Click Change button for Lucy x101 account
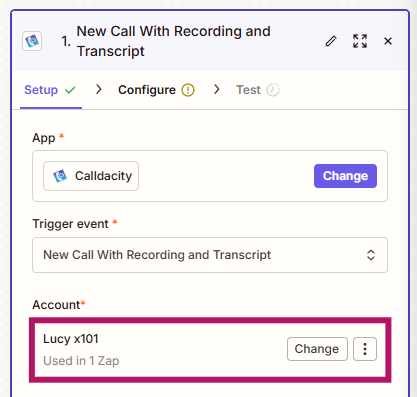 [317, 349]
